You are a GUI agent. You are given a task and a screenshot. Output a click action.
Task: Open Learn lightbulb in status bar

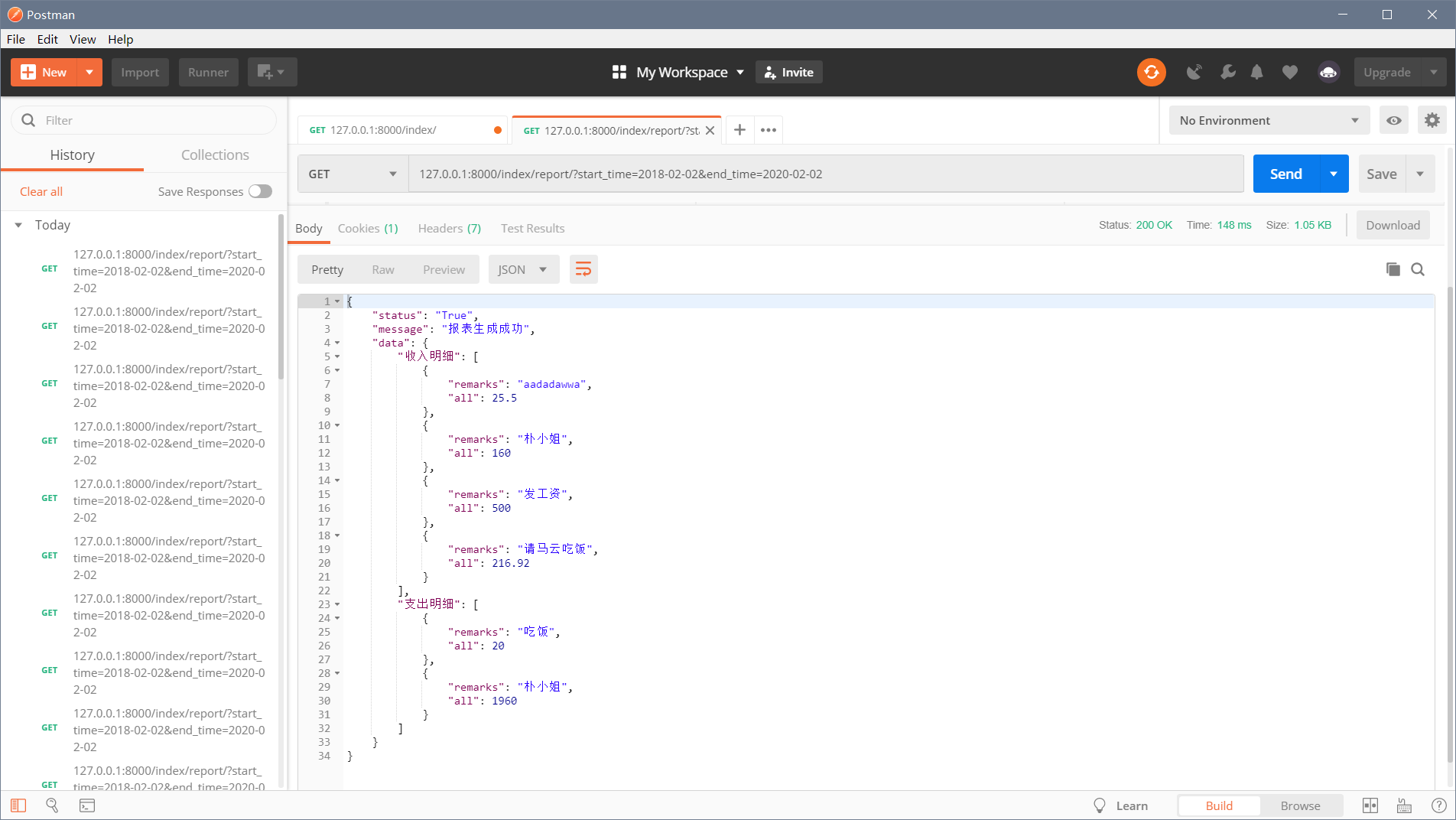point(1120,805)
